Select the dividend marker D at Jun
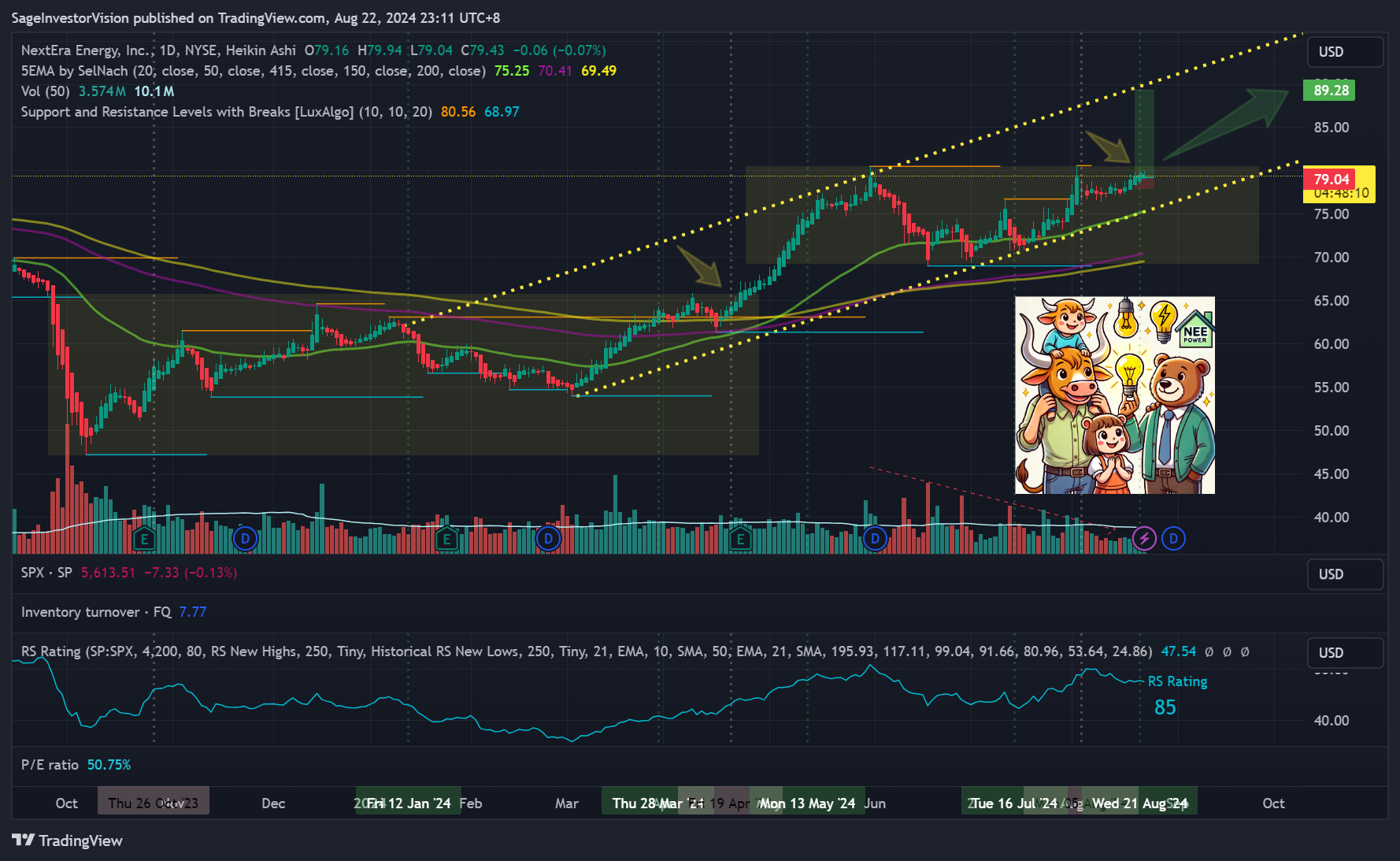The image size is (1400, 861). (x=875, y=539)
